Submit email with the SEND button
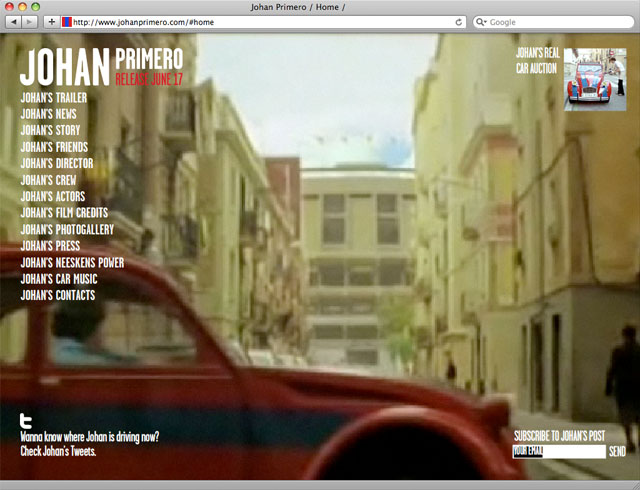This screenshot has height=490, width=640. 617,452
